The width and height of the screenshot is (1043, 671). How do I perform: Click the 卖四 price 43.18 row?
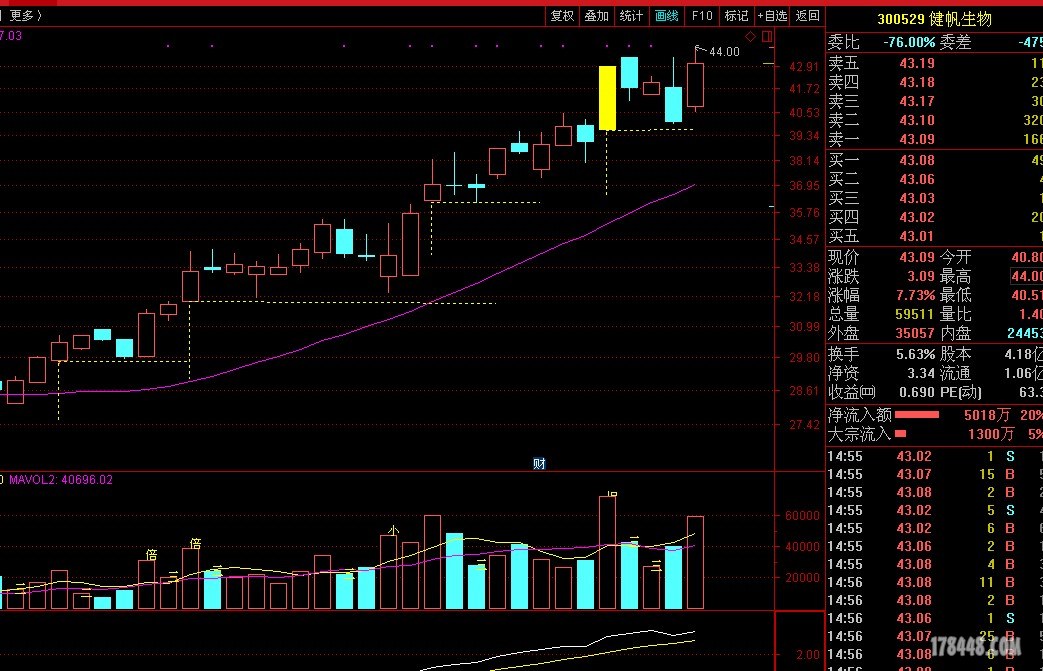935,82
